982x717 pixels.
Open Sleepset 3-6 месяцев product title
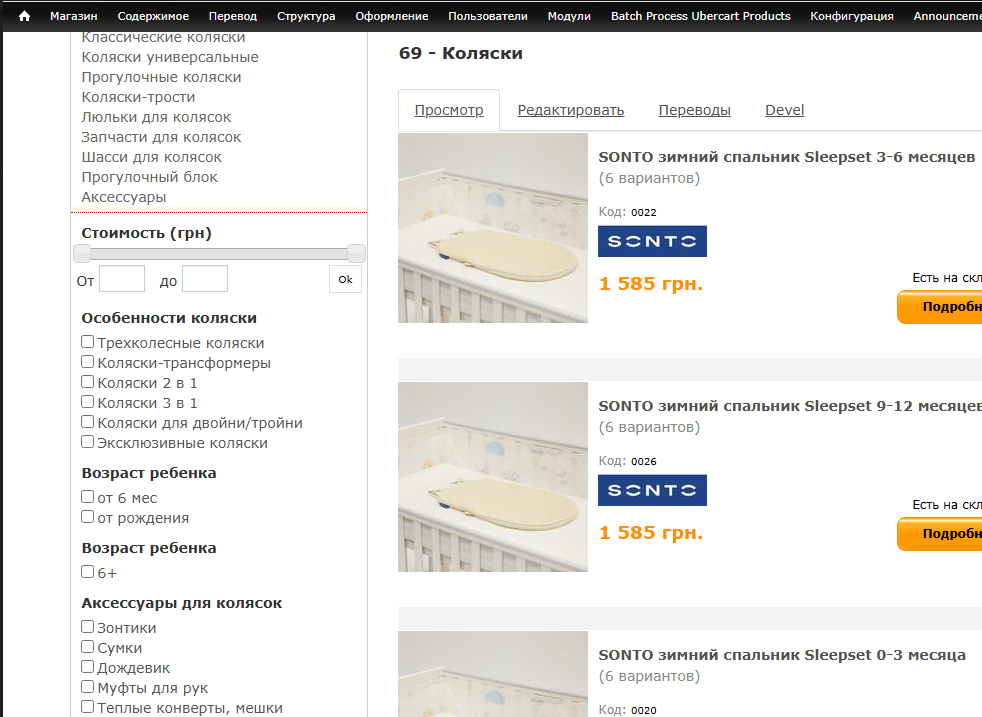pyautogui.click(x=787, y=157)
